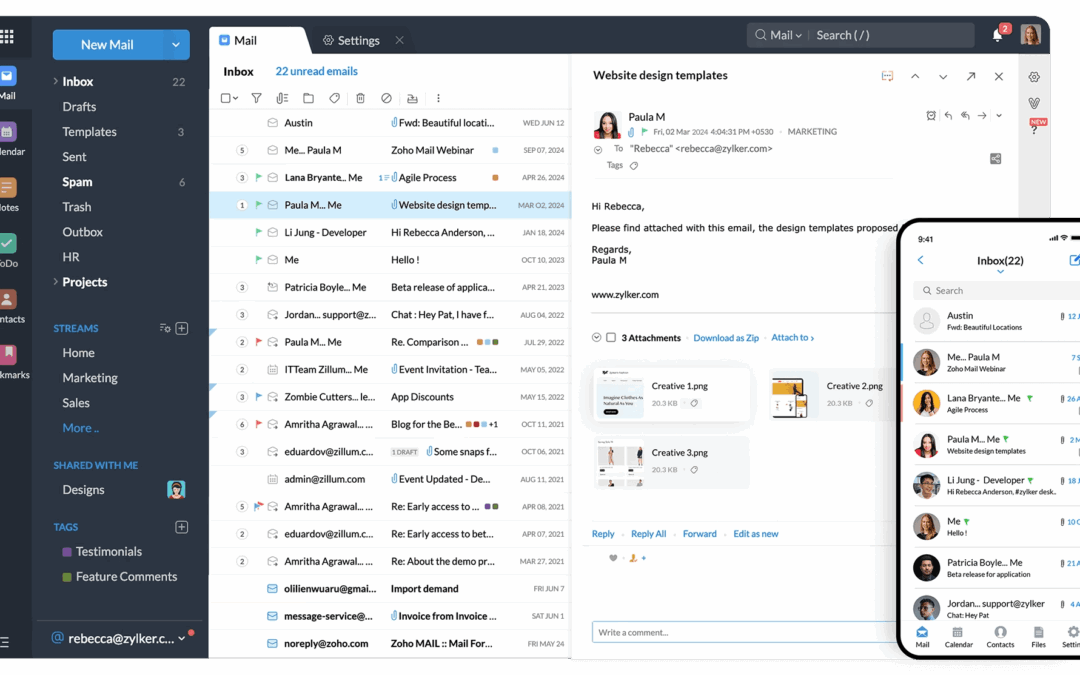The width and height of the screenshot is (1080, 675).
Task: Toggle unread envelope on noreply@zoho.com email
Action: pyautogui.click(x=273, y=643)
